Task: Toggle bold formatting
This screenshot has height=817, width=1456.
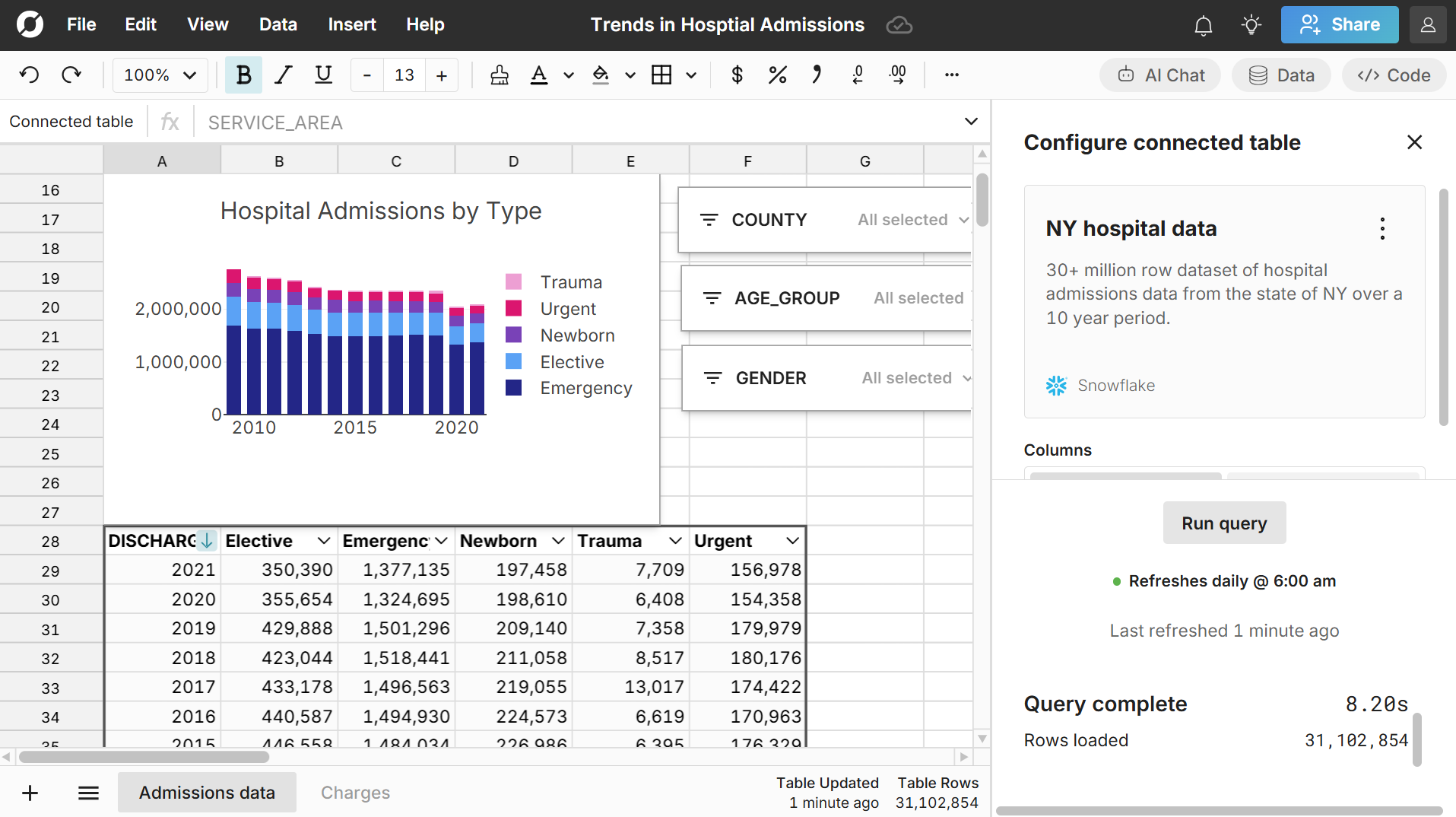Action: pyautogui.click(x=243, y=75)
